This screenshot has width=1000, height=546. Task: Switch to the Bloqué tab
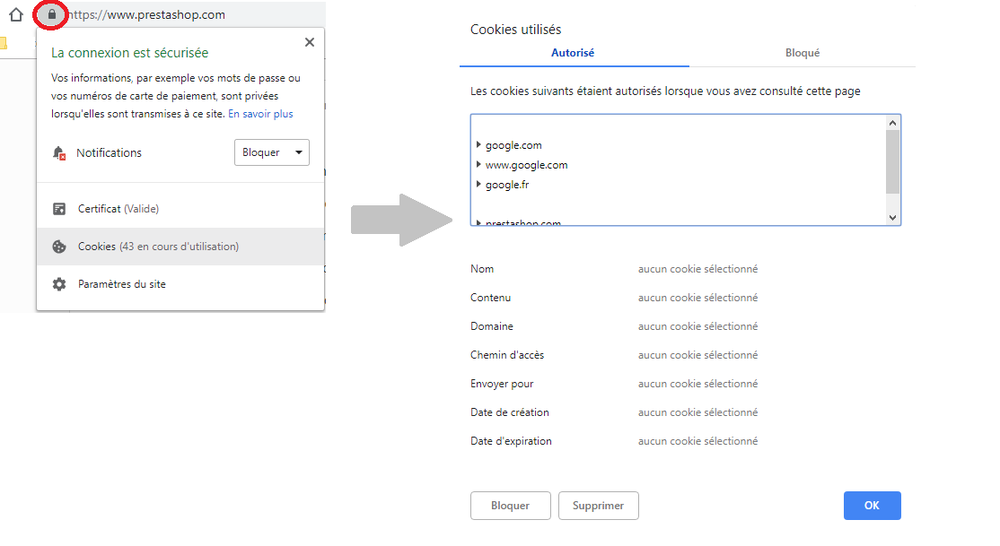[801, 53]
